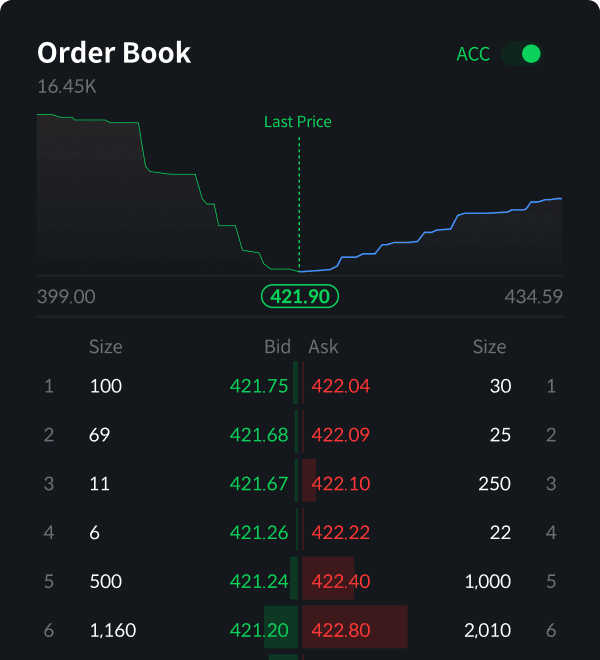Toggle the ACC switch off
The image size is (600, 660).
click(522, 54)
